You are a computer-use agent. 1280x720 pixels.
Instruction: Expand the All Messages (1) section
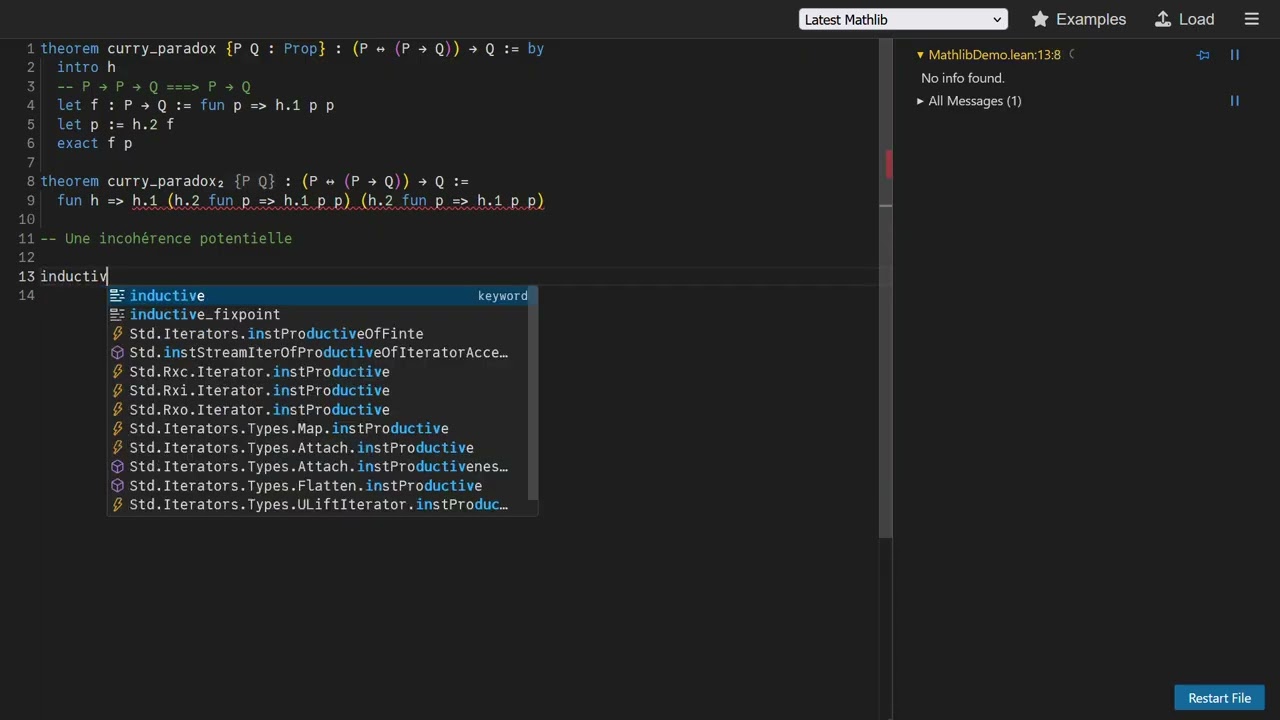[x=920, y=101]
